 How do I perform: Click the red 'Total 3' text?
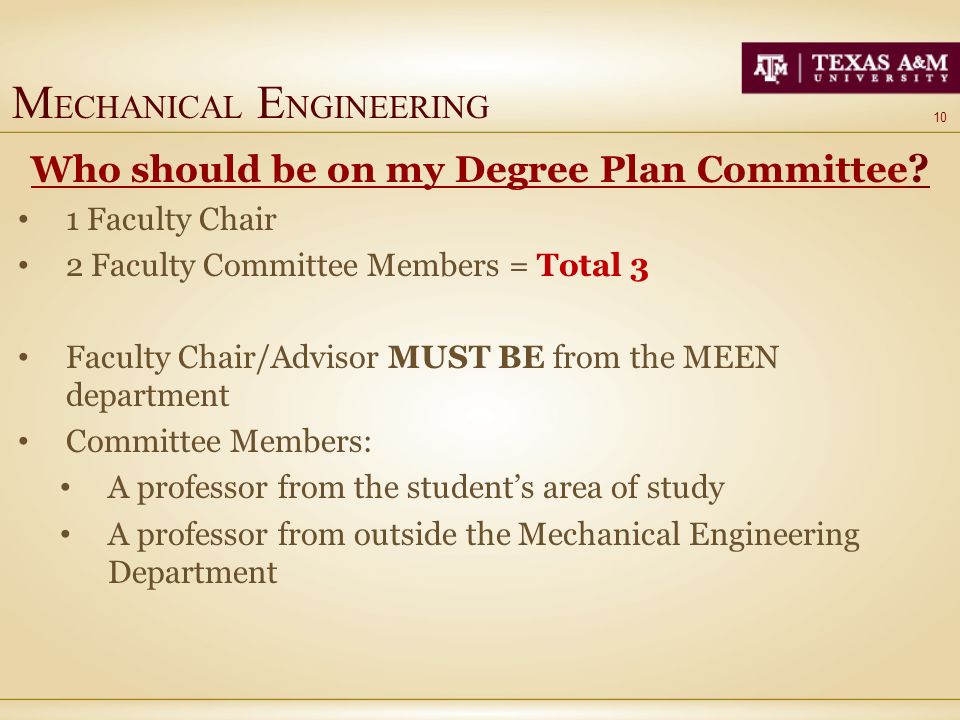[x=592, y=266]
